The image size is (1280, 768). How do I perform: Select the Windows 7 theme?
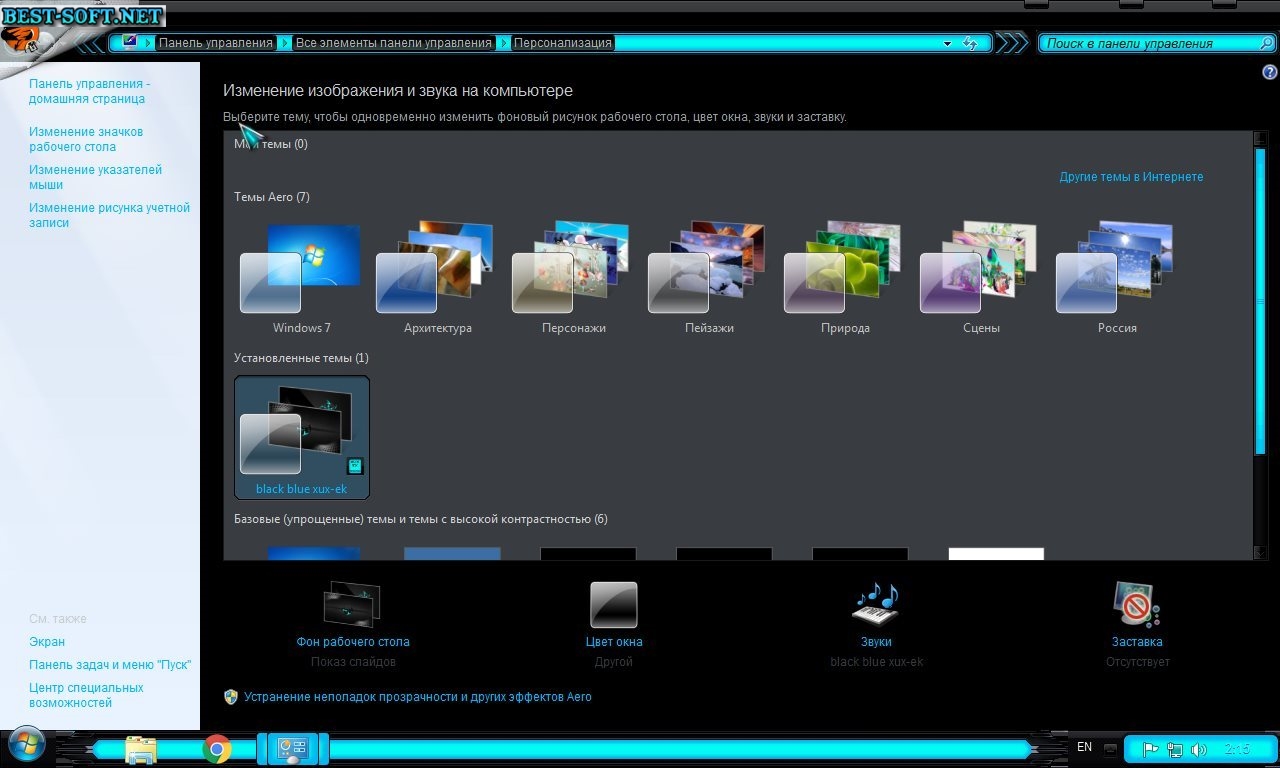[301, 277]
